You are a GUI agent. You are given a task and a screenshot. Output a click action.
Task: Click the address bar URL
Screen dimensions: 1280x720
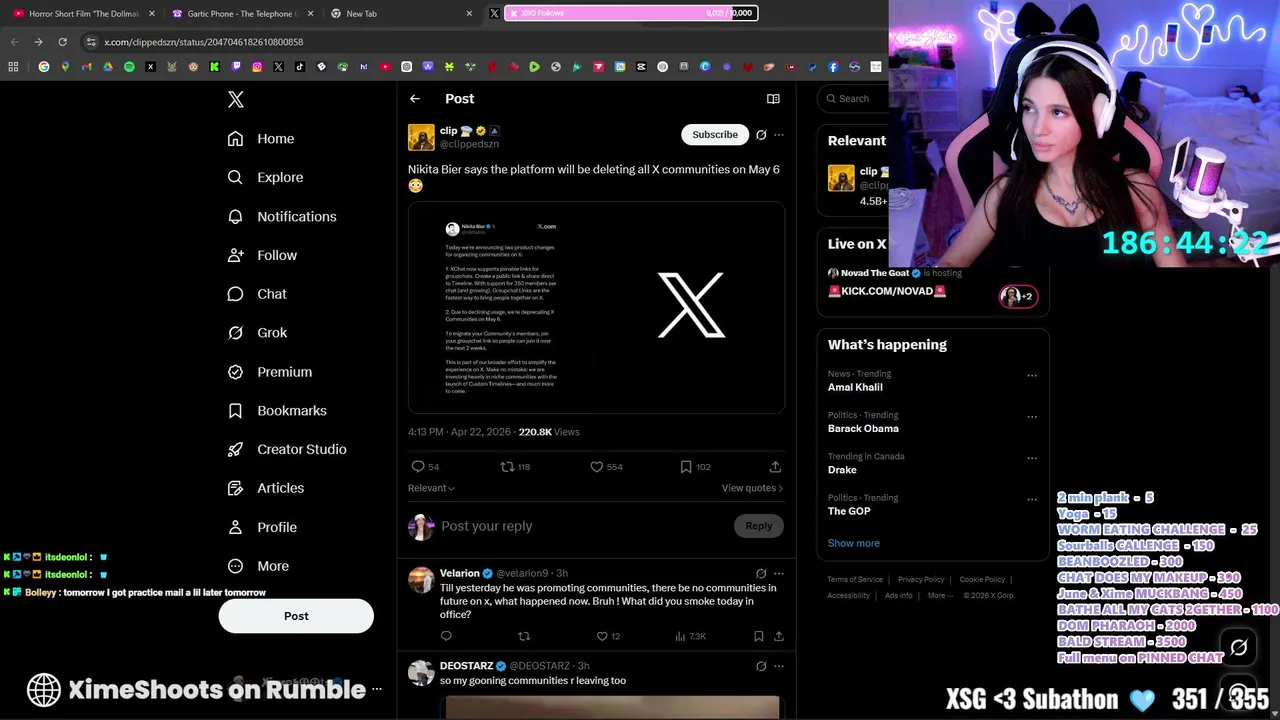204,42
